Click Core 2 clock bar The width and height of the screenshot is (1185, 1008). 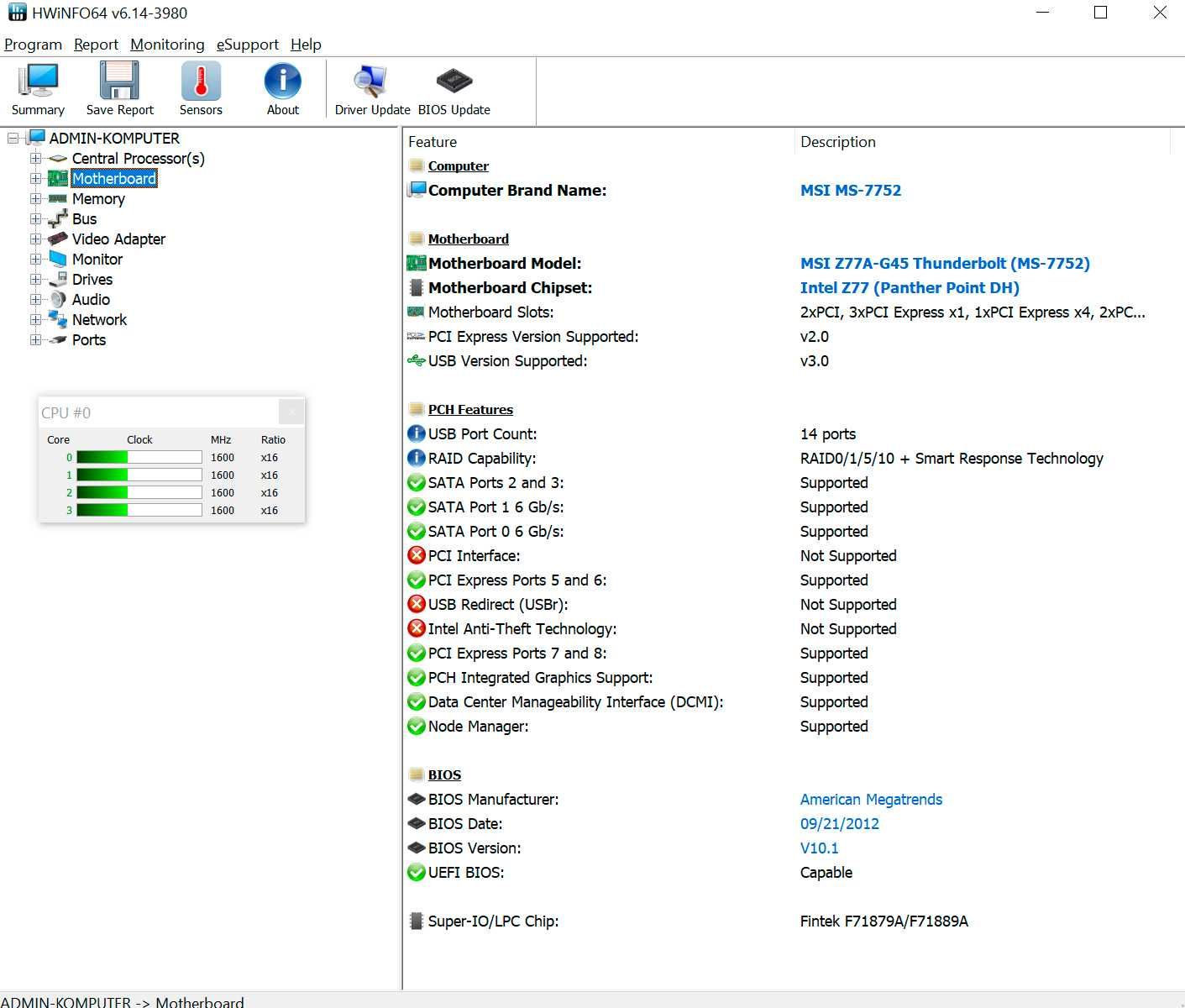click(x=139, y=492)
